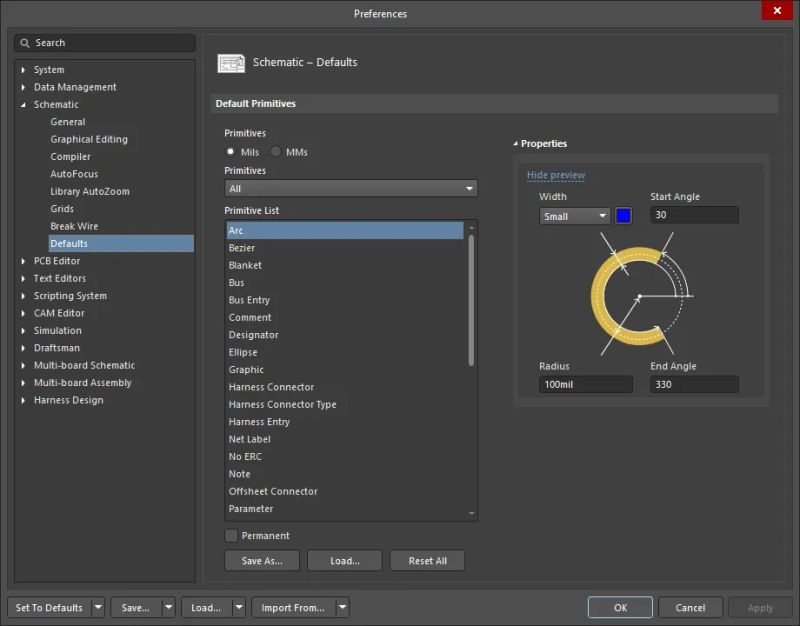Select the MMs radio button
Image resolution: width=800 pixels, height=626 pixels.
[275, 152]
